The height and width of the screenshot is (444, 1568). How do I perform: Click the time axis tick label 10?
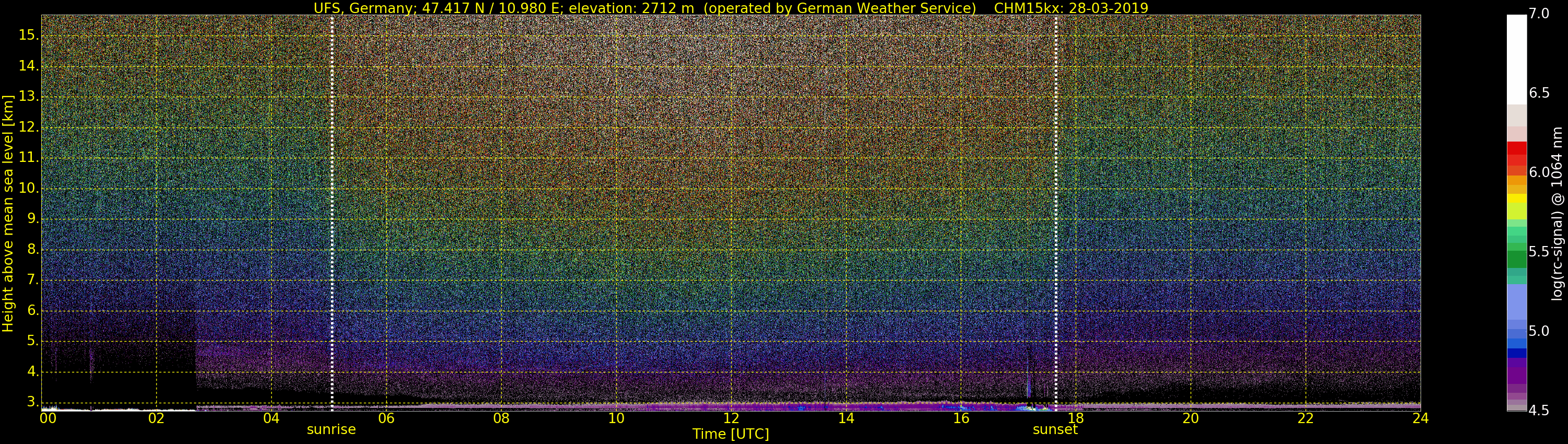pyautogui.click(x=616, y=418)
